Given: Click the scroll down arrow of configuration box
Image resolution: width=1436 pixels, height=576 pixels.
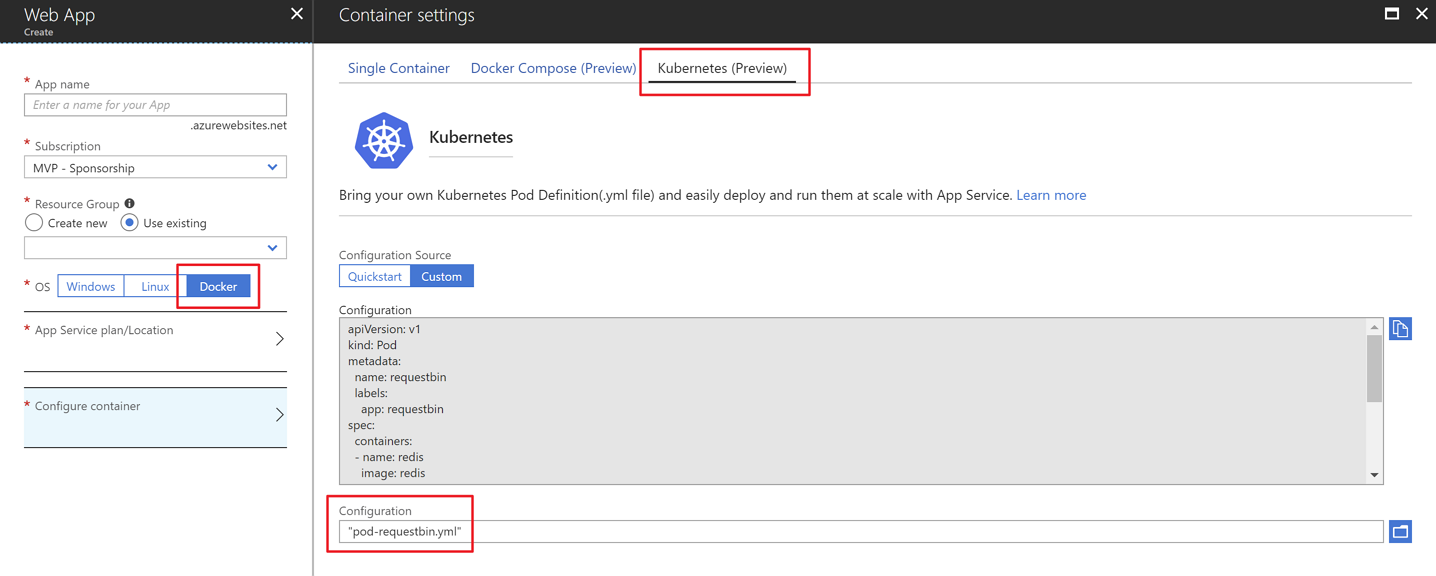Looking at the screenshot, I should (1374, 475).
